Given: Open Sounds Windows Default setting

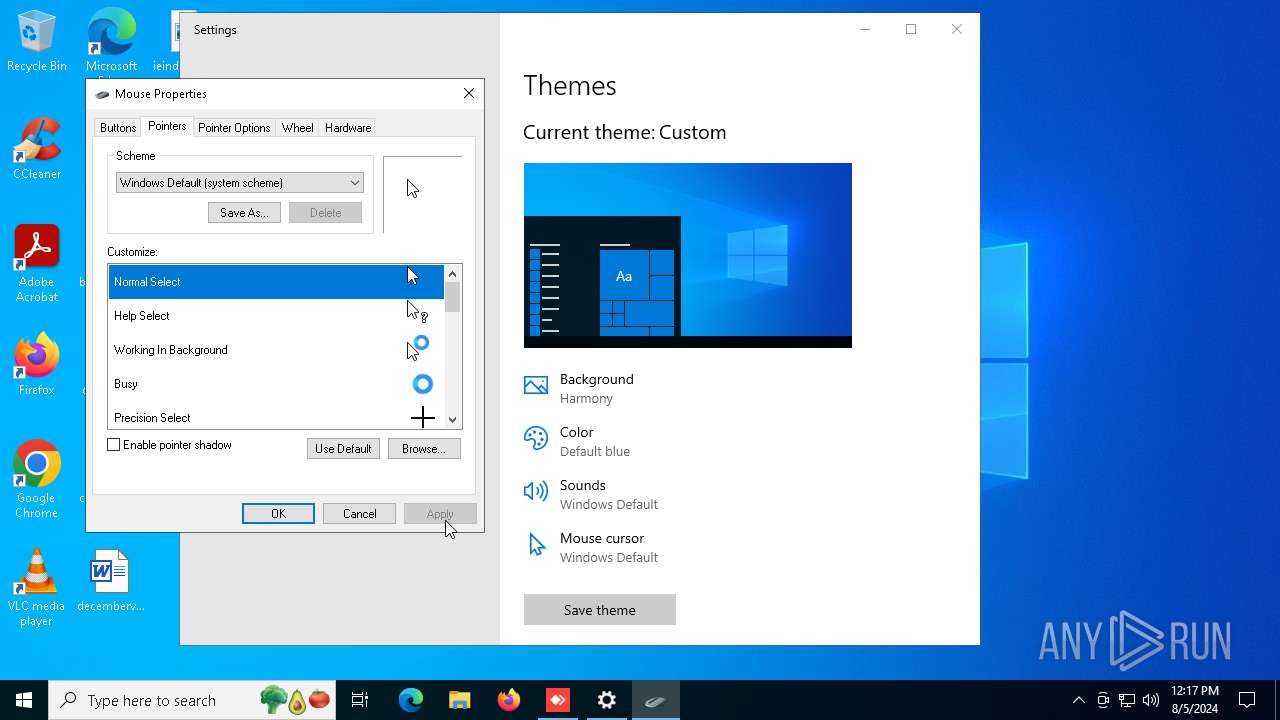Looking at the screenshot, I should click(x=608, y=494).
